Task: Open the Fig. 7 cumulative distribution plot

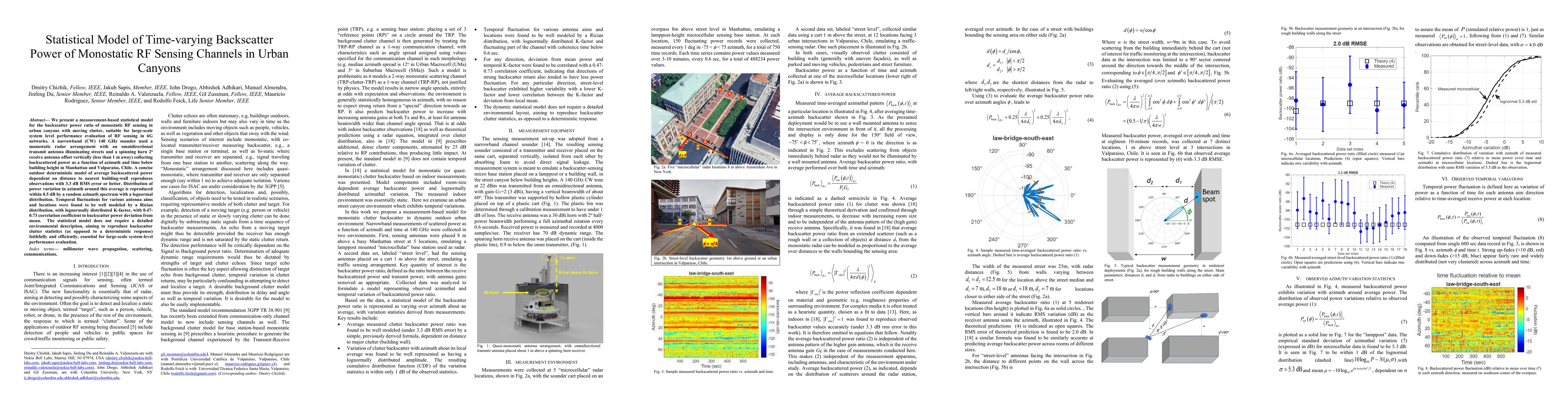Action: tap(1479, 101)
